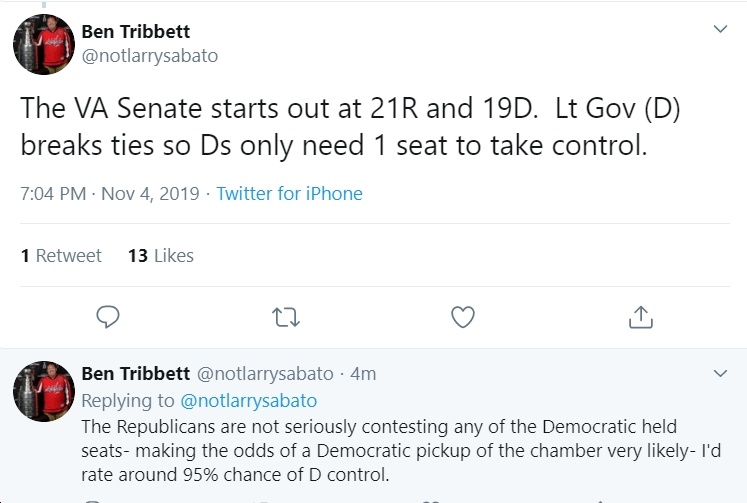Image resolution: width=747 pixels, height=503 pixels.
Task: Open the main tweet's chevron options menu
Action: (720, 29)
